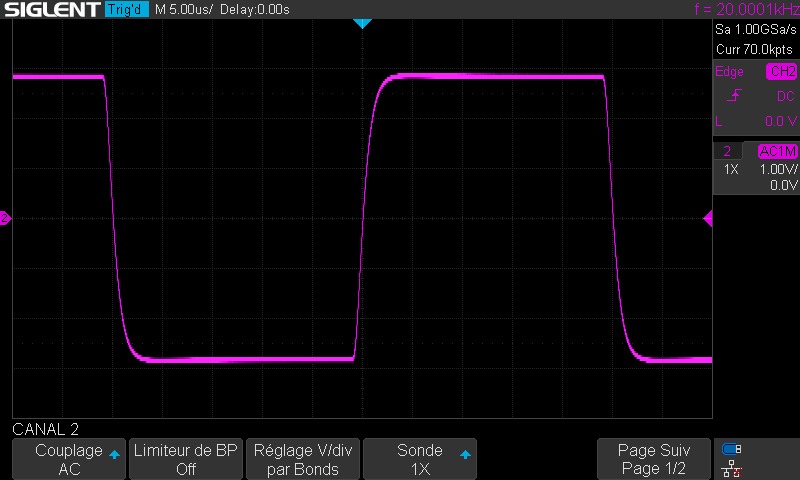Click the Delay:0.00s readout
Viewport: 800px width, 480px height.
[255, 9]
